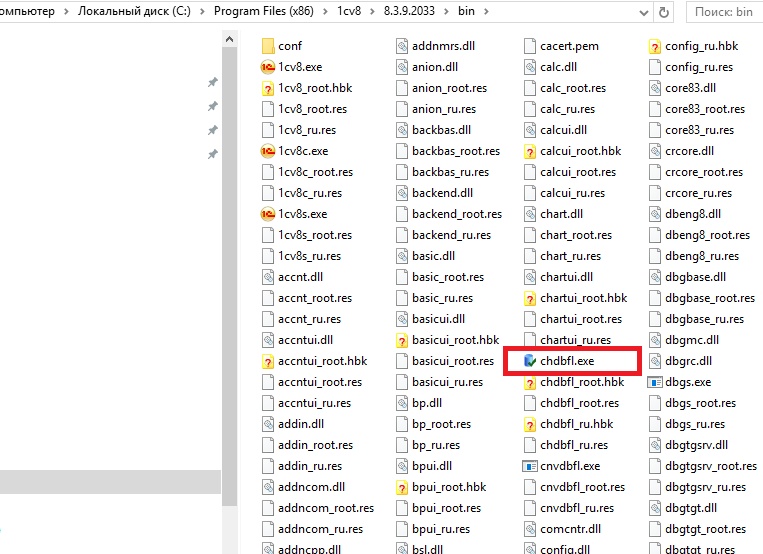Select file anion_root.res

tap(441, 88)
